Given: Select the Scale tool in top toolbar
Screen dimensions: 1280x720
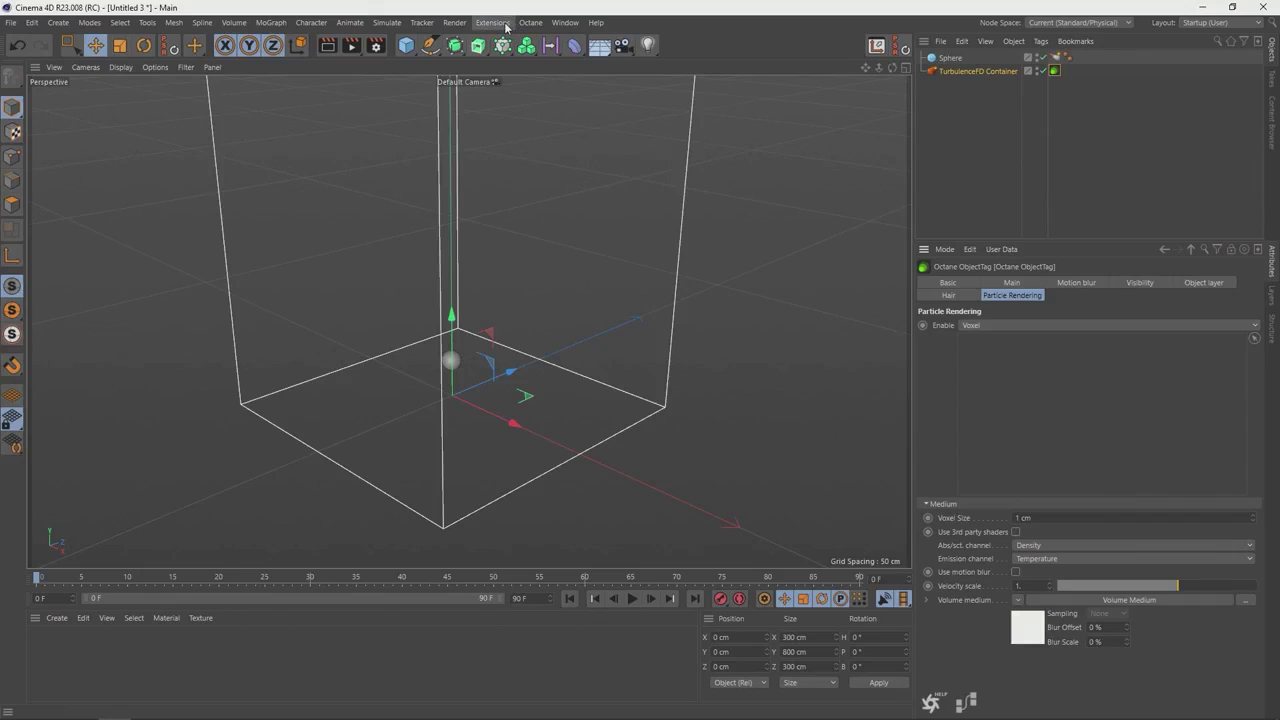Looking at the screenshot, I should coord(120,45).
